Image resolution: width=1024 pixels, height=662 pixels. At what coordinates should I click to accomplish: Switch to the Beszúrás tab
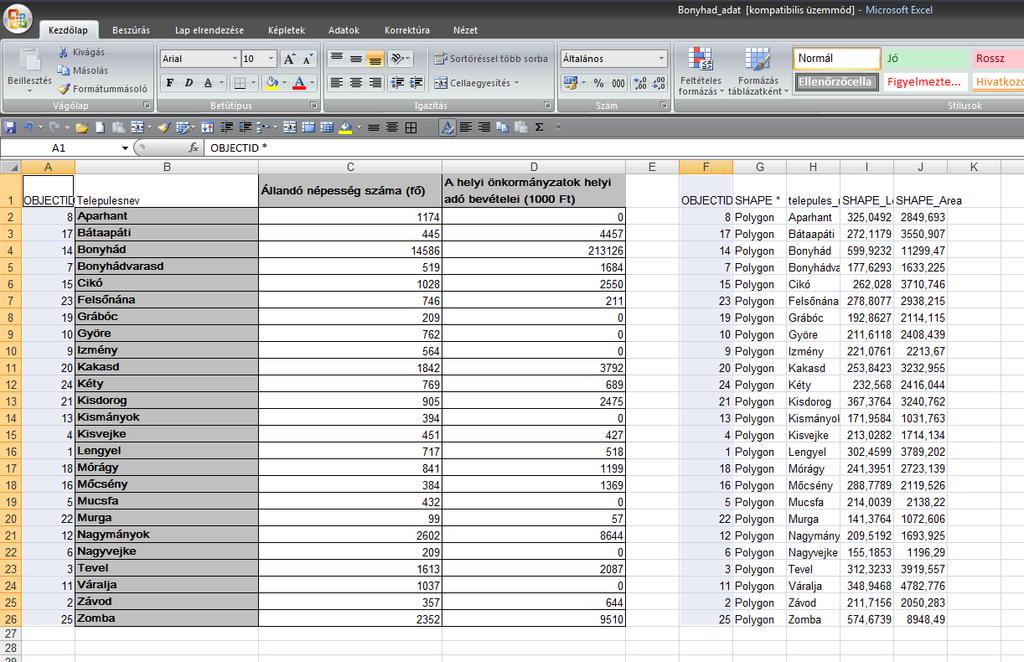pos(131,30)
